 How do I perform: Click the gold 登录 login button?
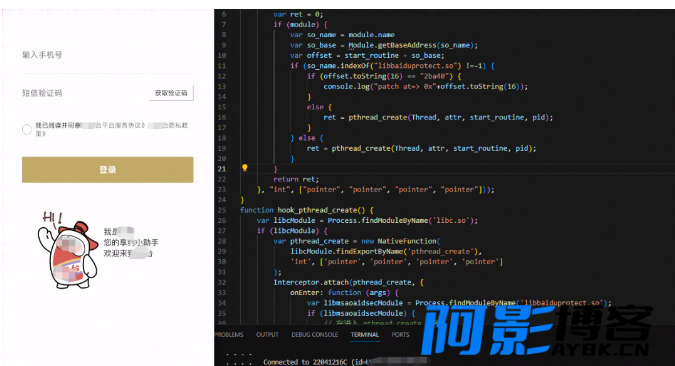click(108, 170)
